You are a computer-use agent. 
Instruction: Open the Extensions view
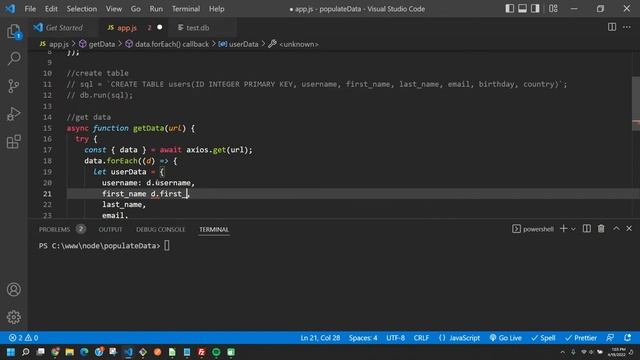(x=13, y=142)
